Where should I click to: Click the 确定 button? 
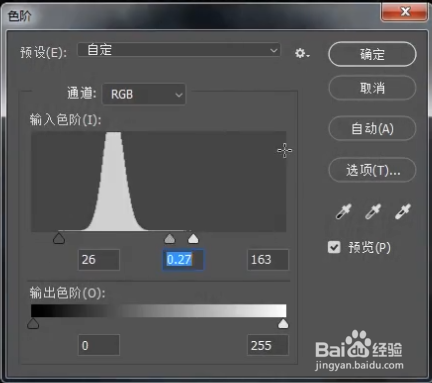point(372,54)
